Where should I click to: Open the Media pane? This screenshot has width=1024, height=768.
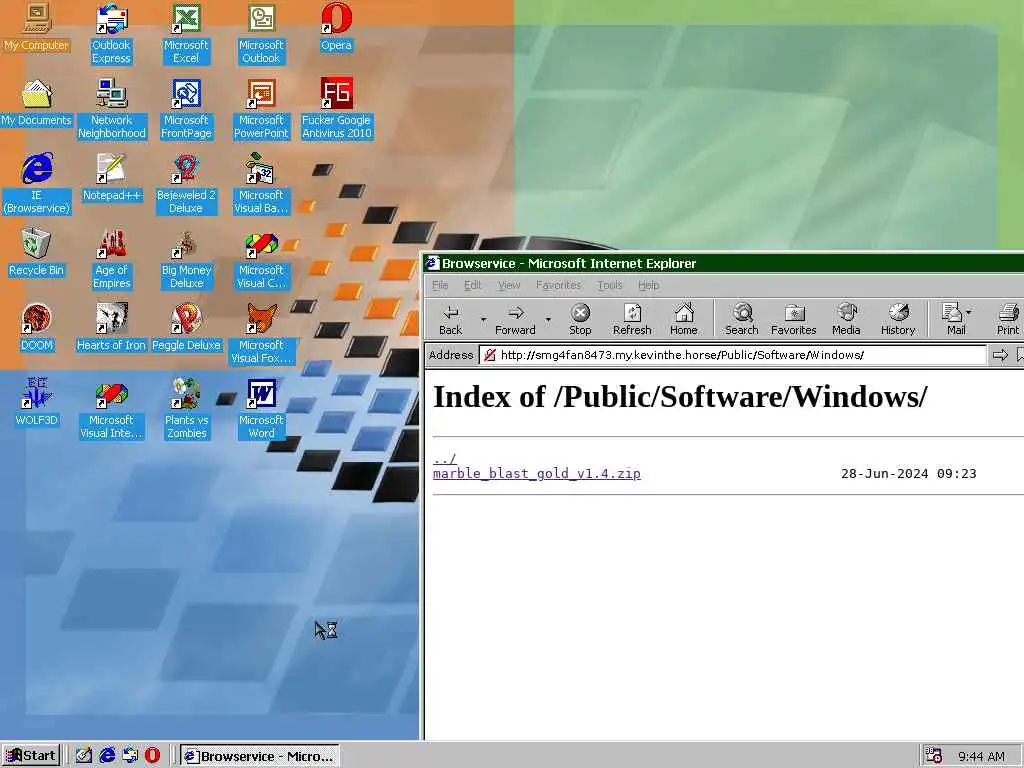[846, 319]
